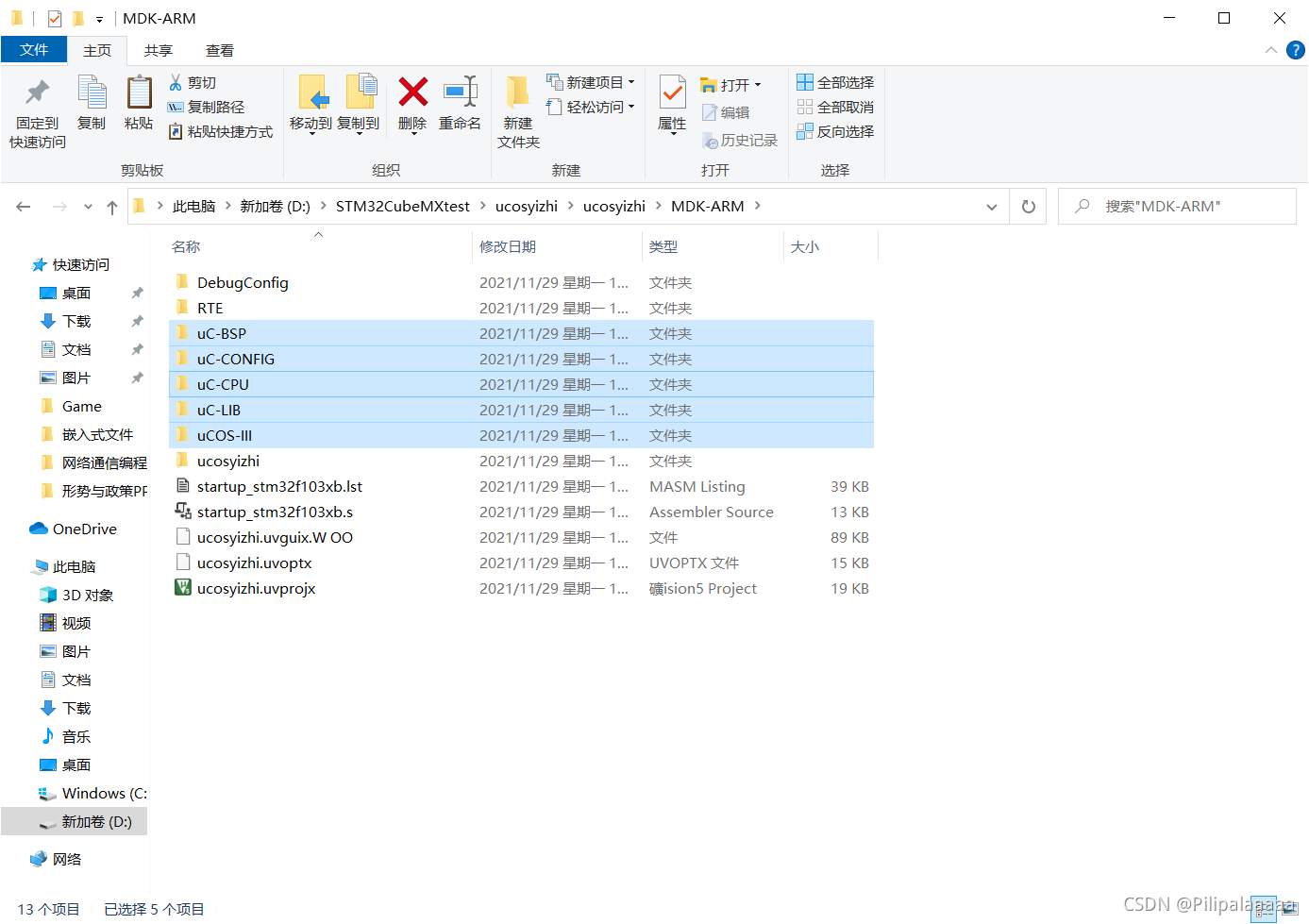Click the Rename (重命名) icon
Screen dimensions: 1309x924
pos(461,92)
